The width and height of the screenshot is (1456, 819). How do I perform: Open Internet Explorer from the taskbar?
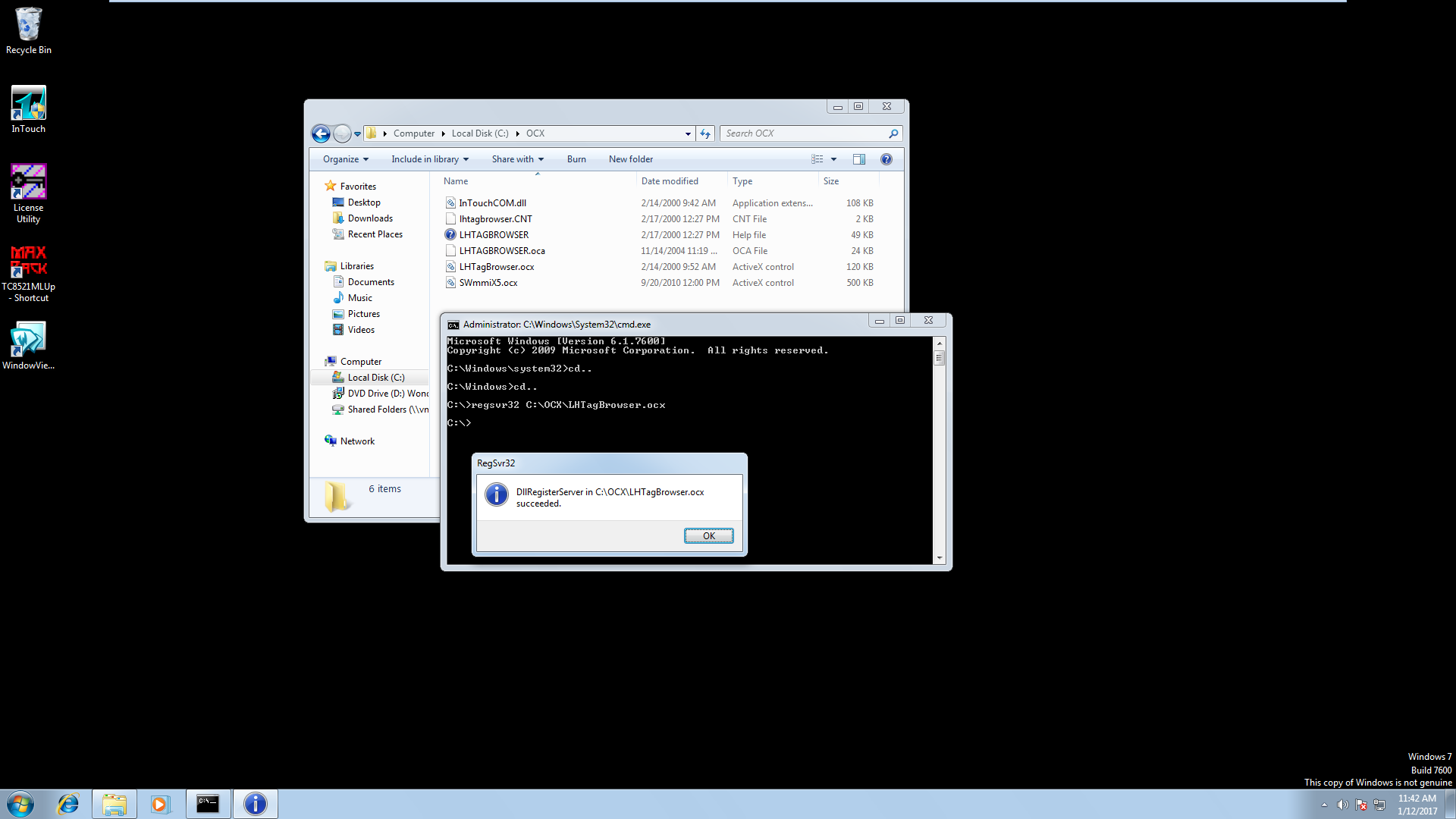coord(68,804)
